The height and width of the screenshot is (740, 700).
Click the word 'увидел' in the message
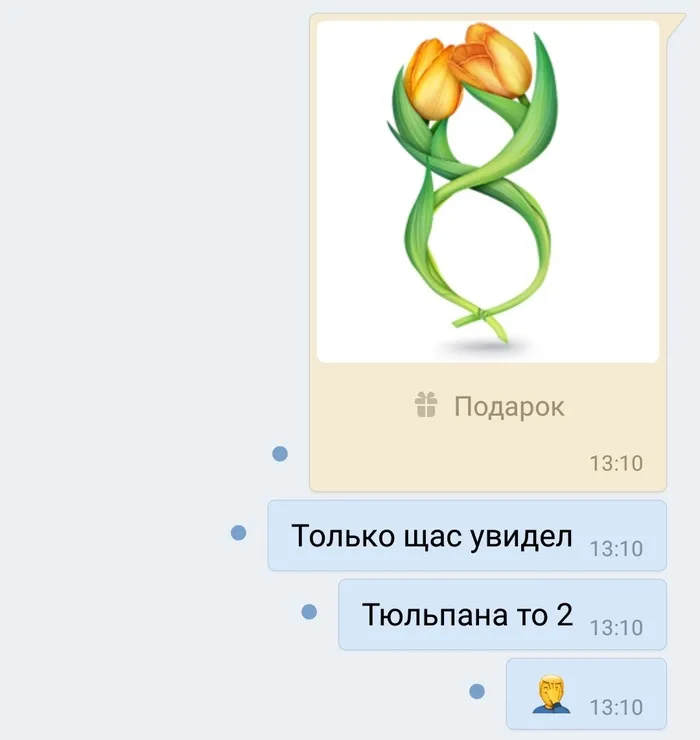[521, 537]
